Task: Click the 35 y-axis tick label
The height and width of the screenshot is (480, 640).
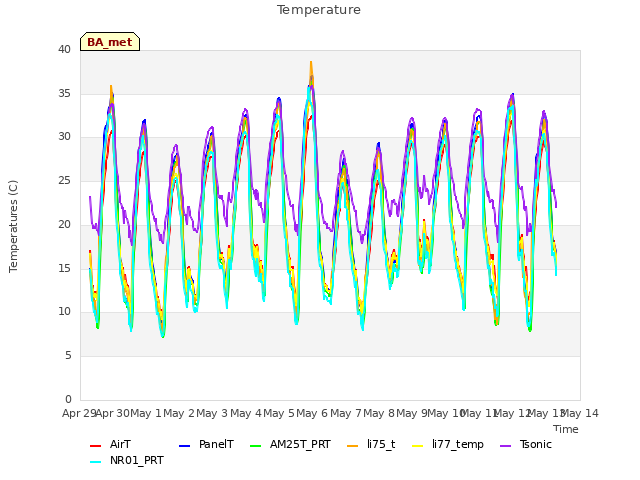Action: (x=64, y=93)
